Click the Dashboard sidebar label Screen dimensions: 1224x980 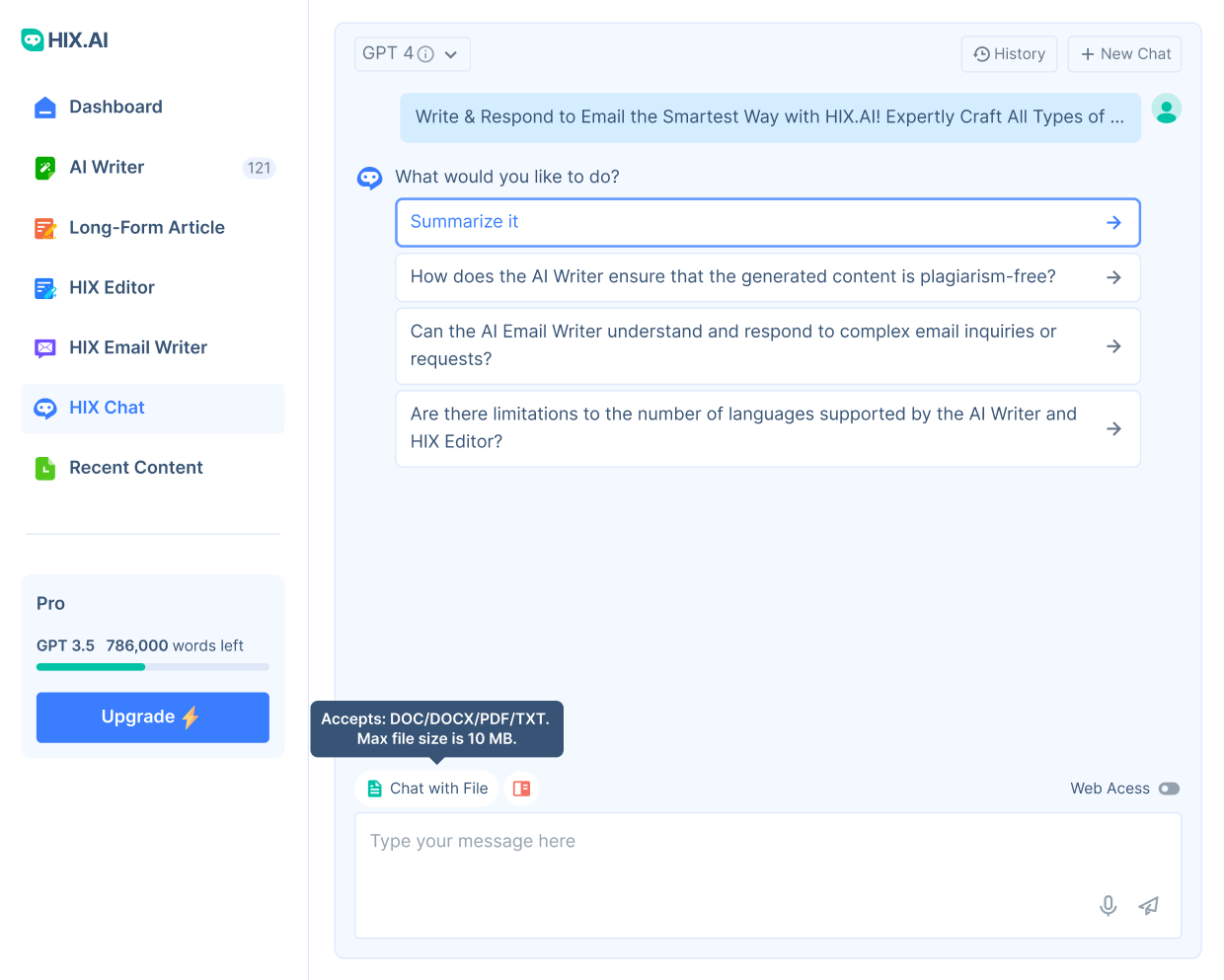115,108
